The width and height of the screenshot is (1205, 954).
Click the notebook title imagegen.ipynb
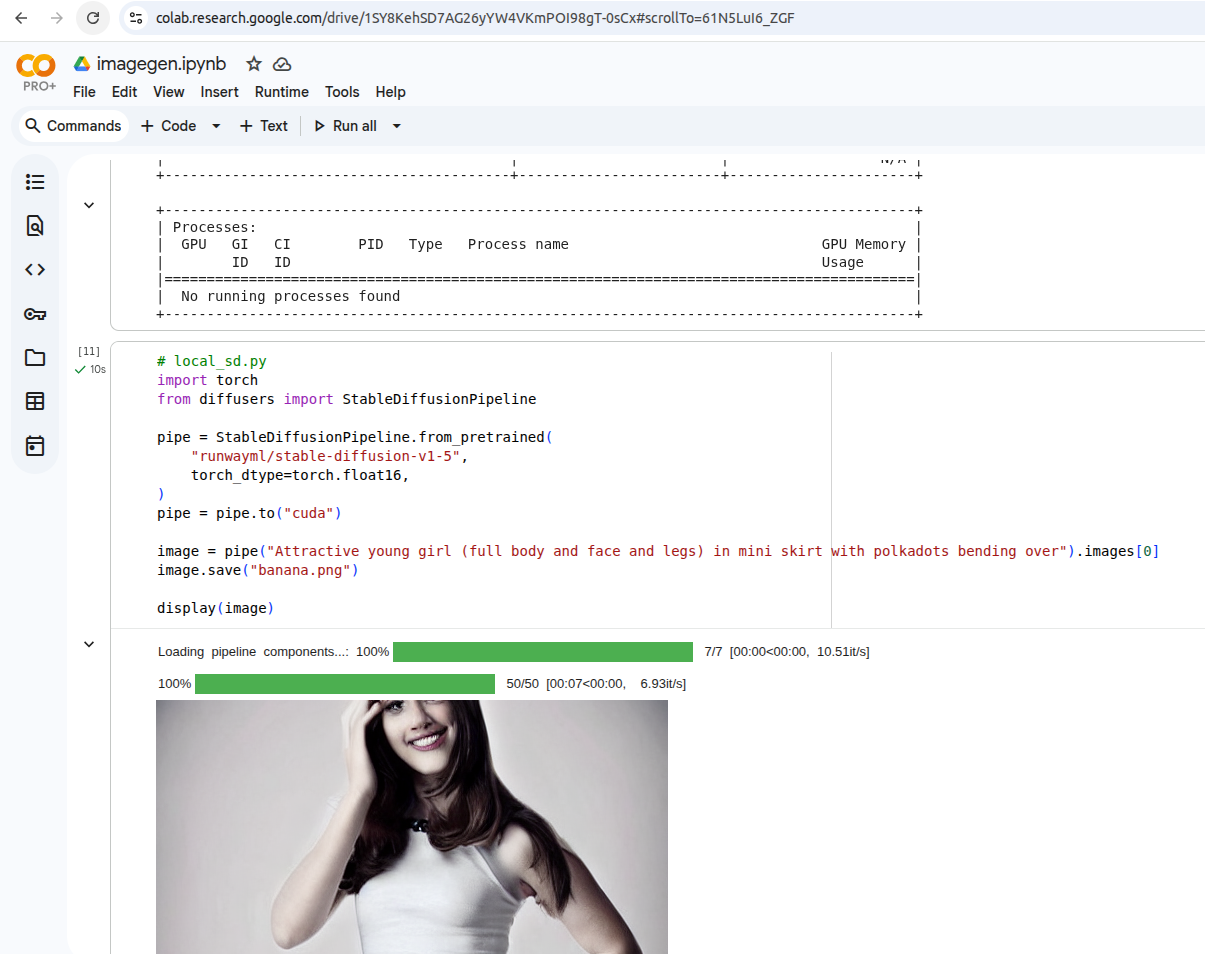[x=161, y=64]
